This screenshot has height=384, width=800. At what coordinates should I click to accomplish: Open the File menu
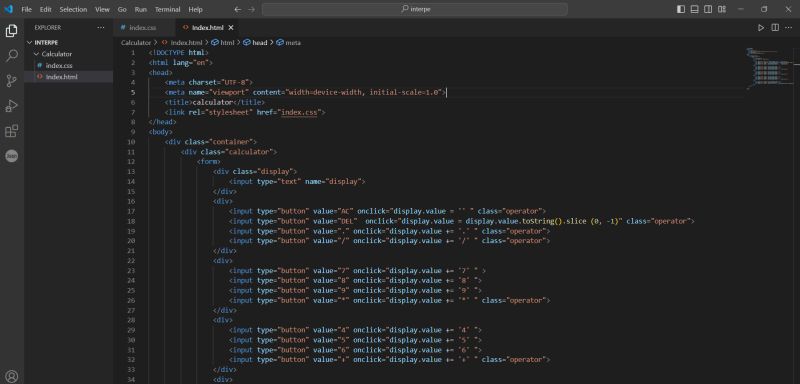[x=27, y=9]
